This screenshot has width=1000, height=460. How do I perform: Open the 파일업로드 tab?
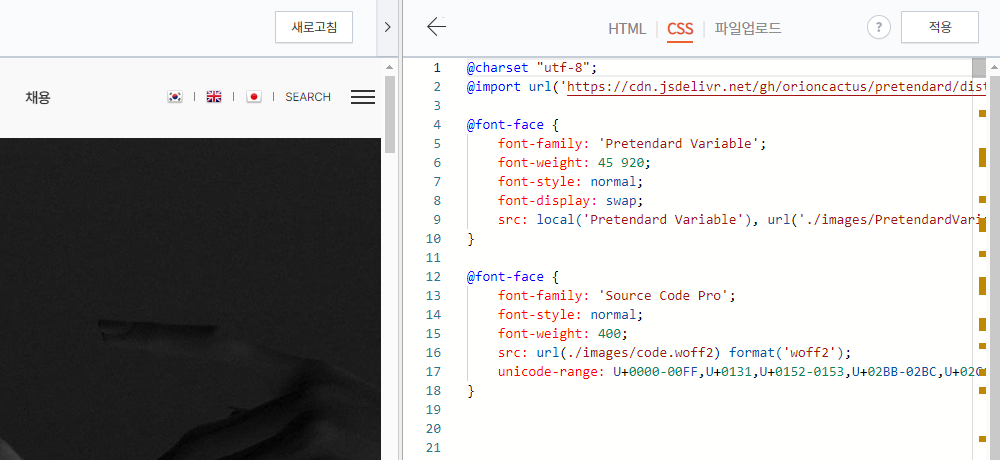coord(747,29)
